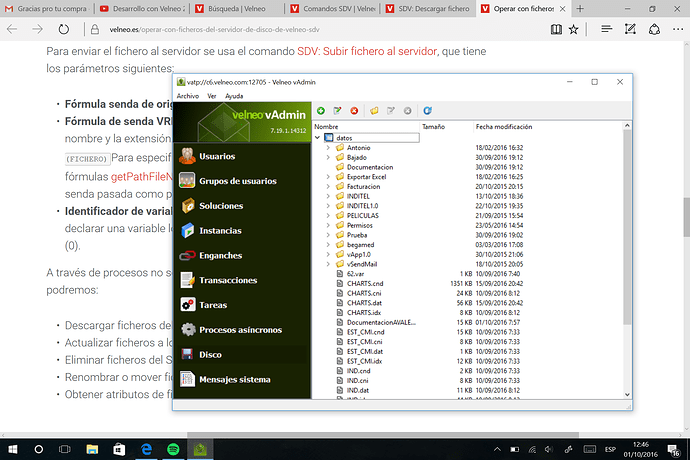Open the Action Center notifications icon

[x=674, y=449]
